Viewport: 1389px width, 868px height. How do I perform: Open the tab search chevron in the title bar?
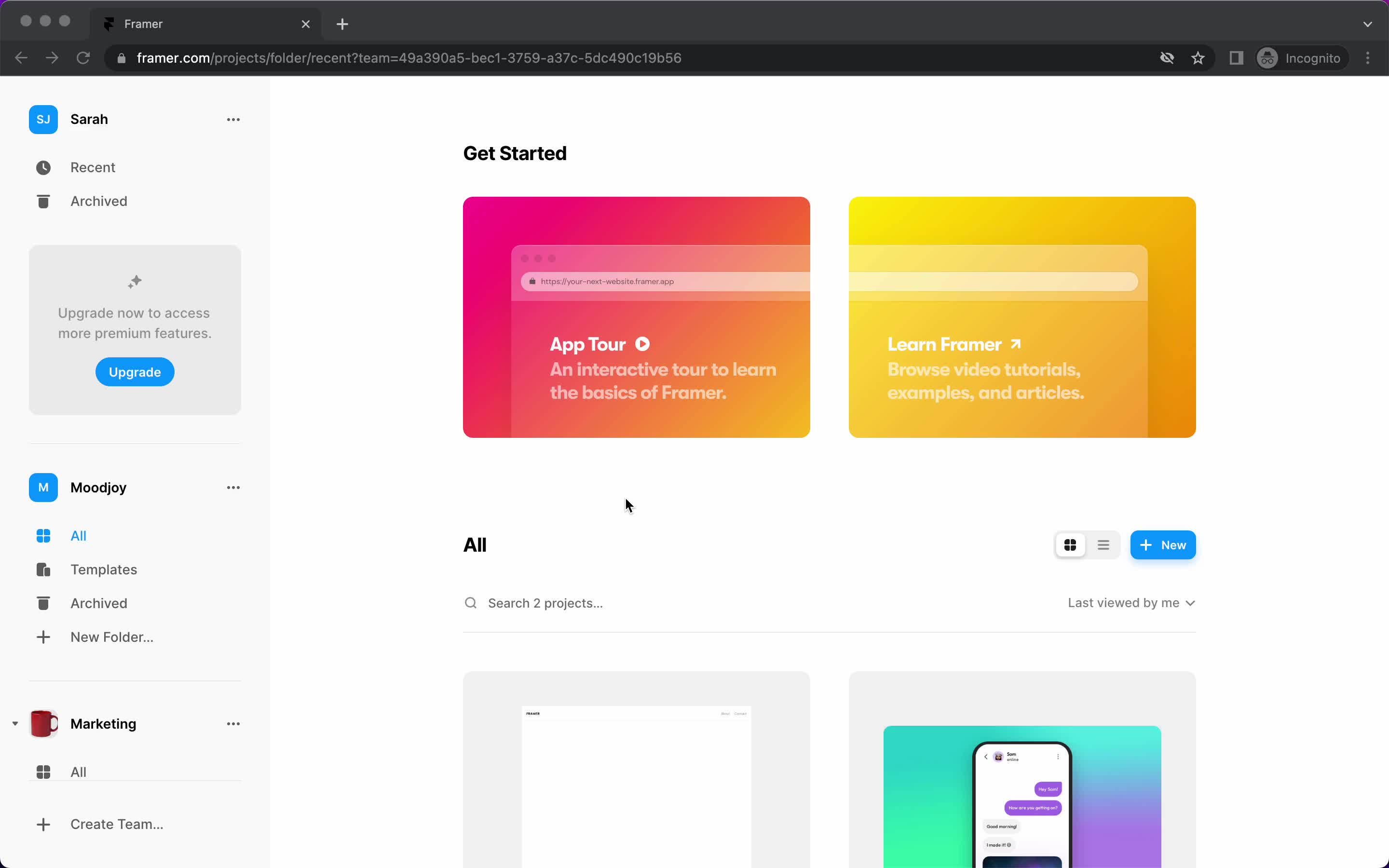1368,24
